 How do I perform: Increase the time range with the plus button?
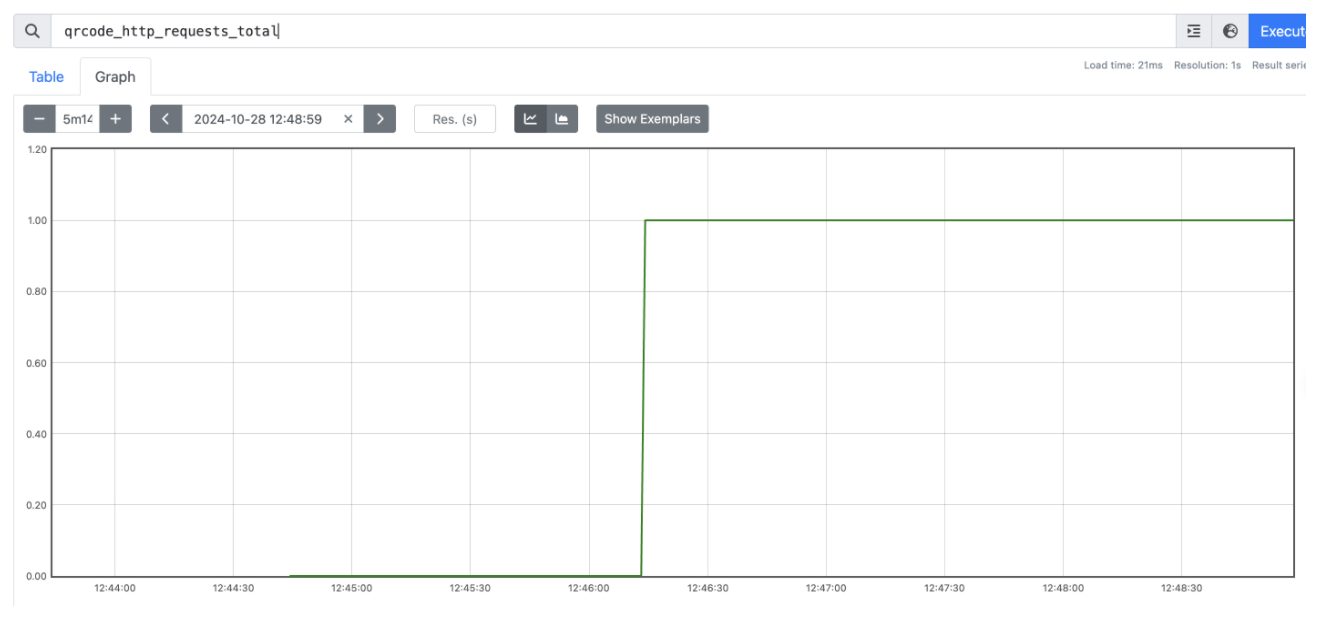(115, 118)
